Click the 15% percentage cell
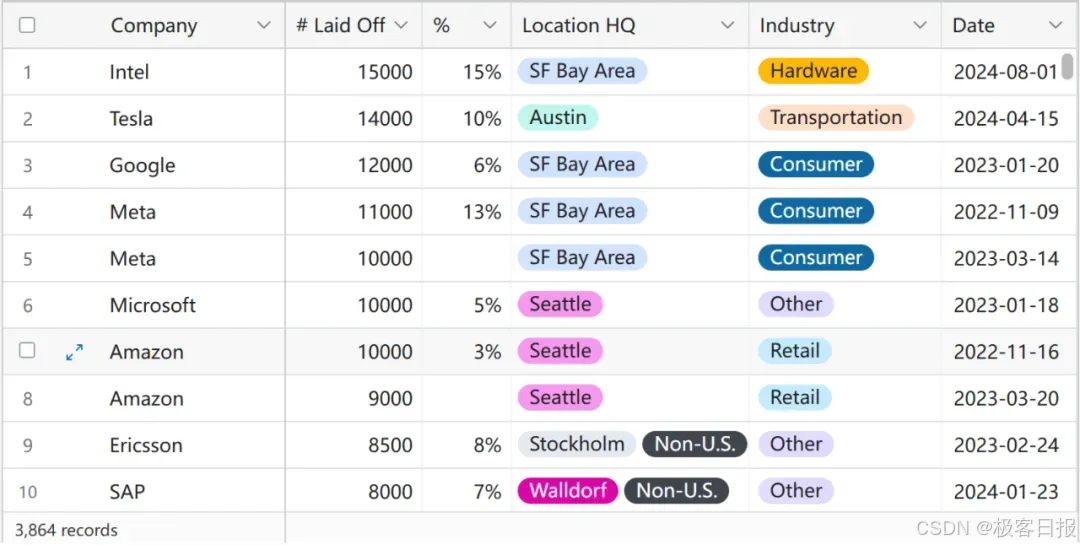 [466, 72]
